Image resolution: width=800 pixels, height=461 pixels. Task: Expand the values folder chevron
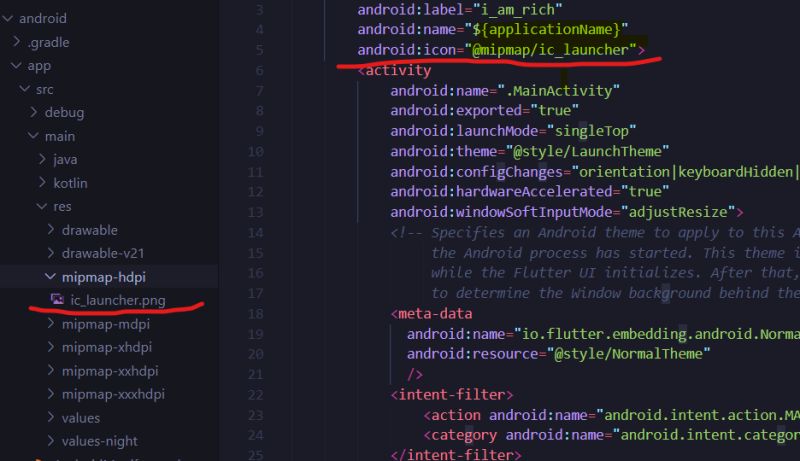[x=51, y=417]
